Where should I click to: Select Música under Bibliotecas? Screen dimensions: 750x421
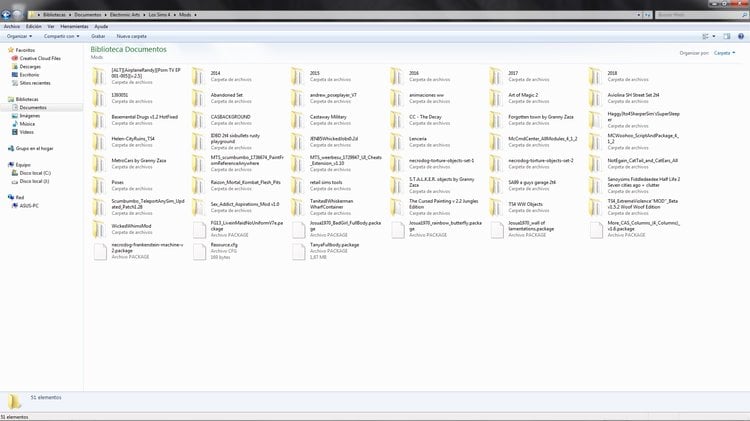coord(27,124)
